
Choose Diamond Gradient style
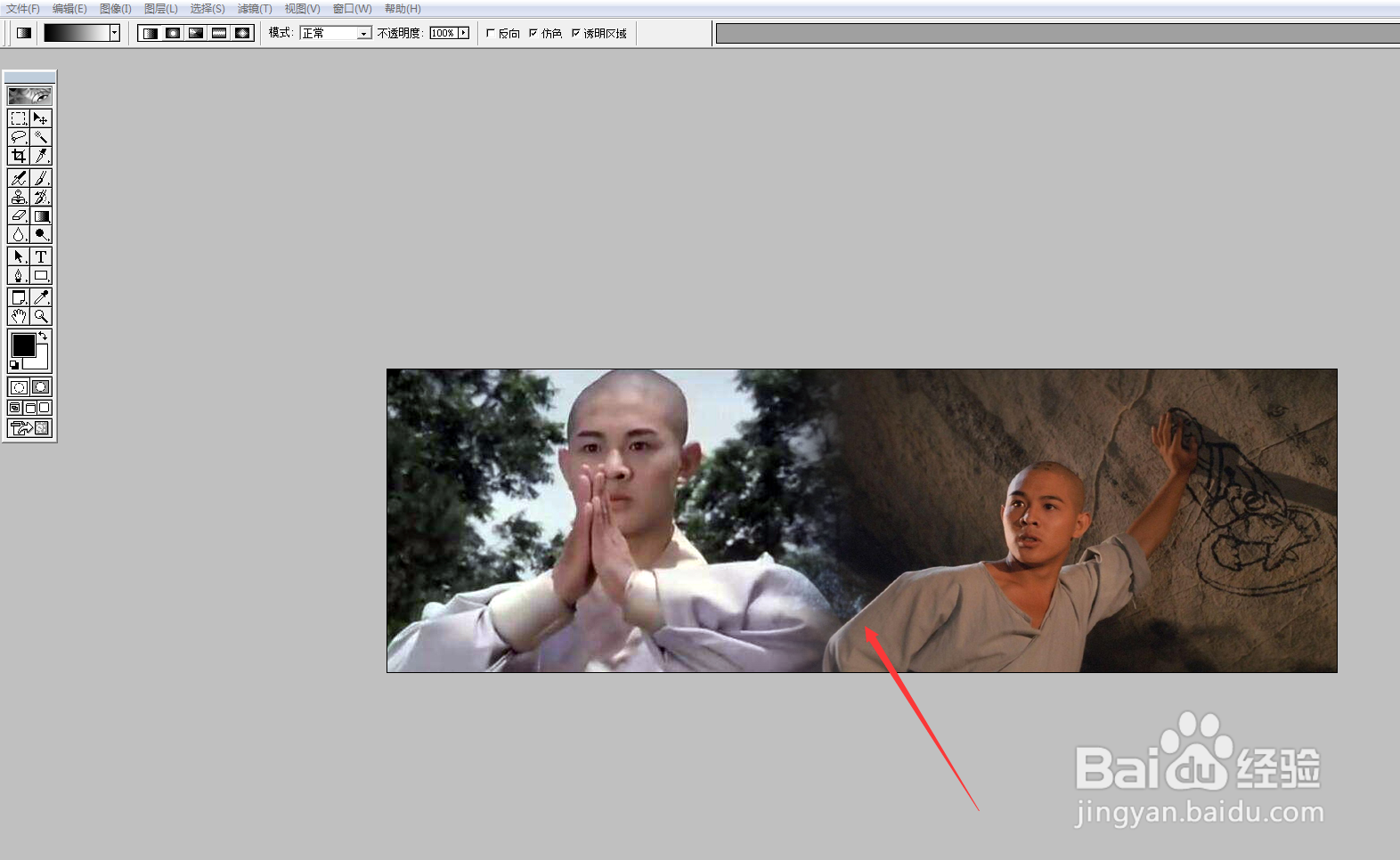click(x=243, y=33)
